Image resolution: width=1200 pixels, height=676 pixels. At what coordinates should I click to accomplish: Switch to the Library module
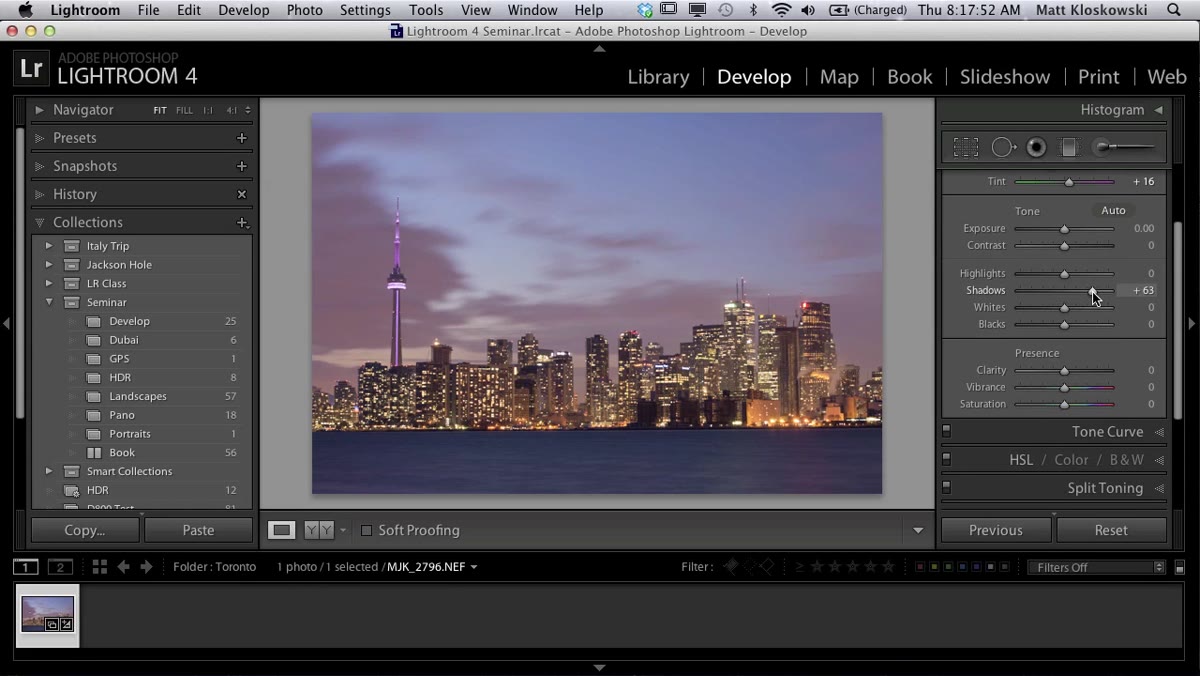658,77
